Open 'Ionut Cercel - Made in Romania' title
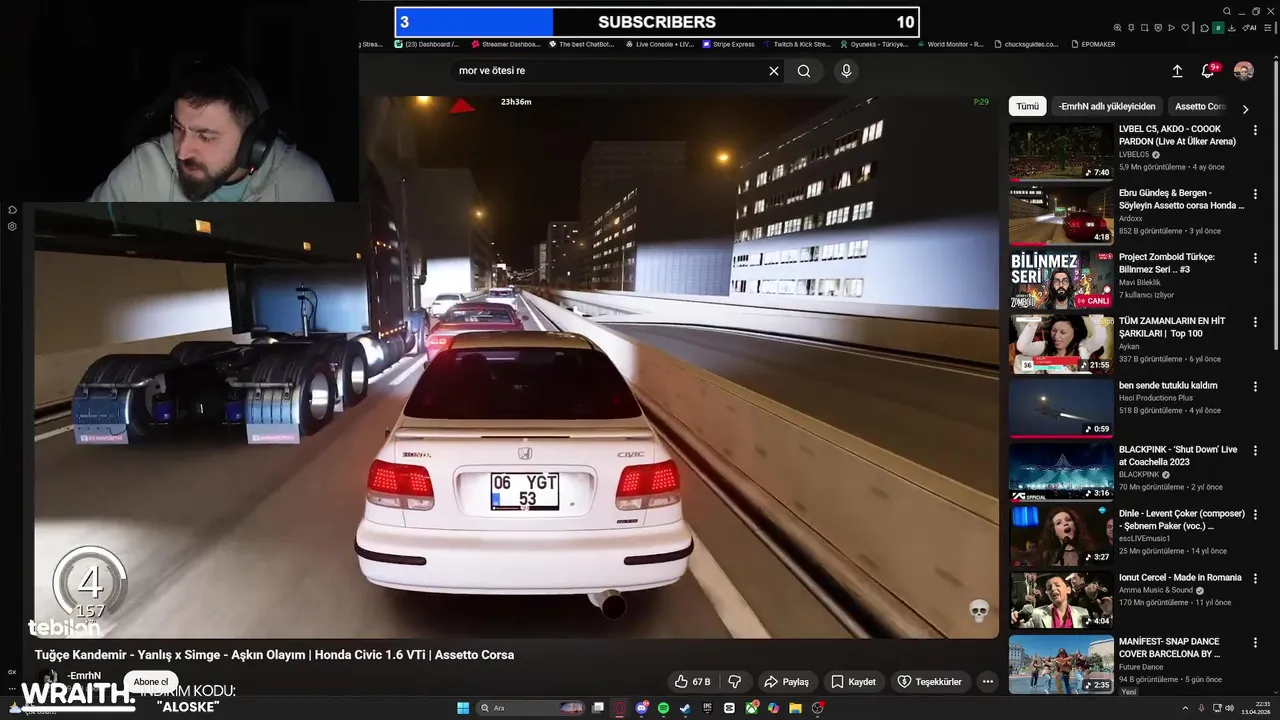The height and width of the screenshot is (720, 1280). point(1180,577)
